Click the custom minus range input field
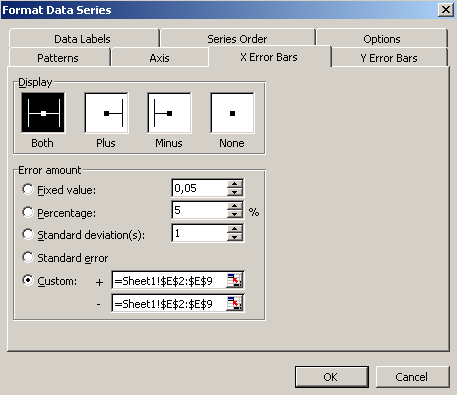457x395 pixels. 170,304
